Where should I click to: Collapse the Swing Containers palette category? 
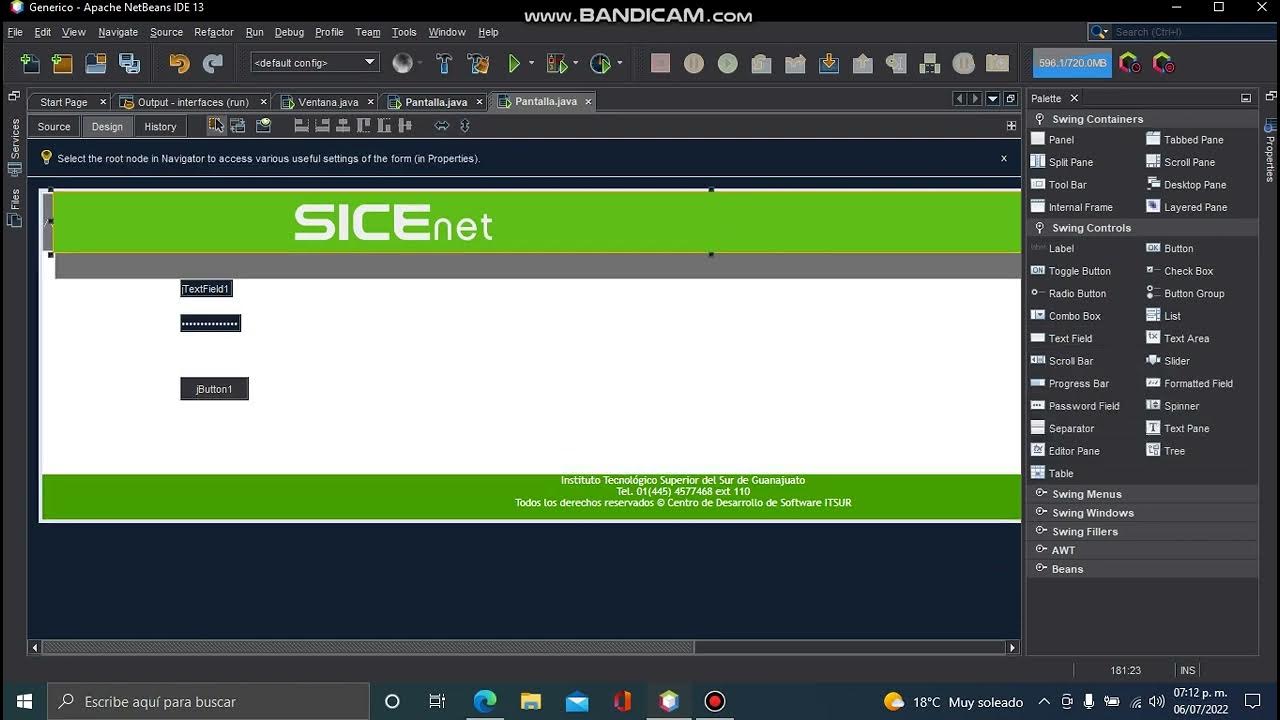tap(1040, 119)
